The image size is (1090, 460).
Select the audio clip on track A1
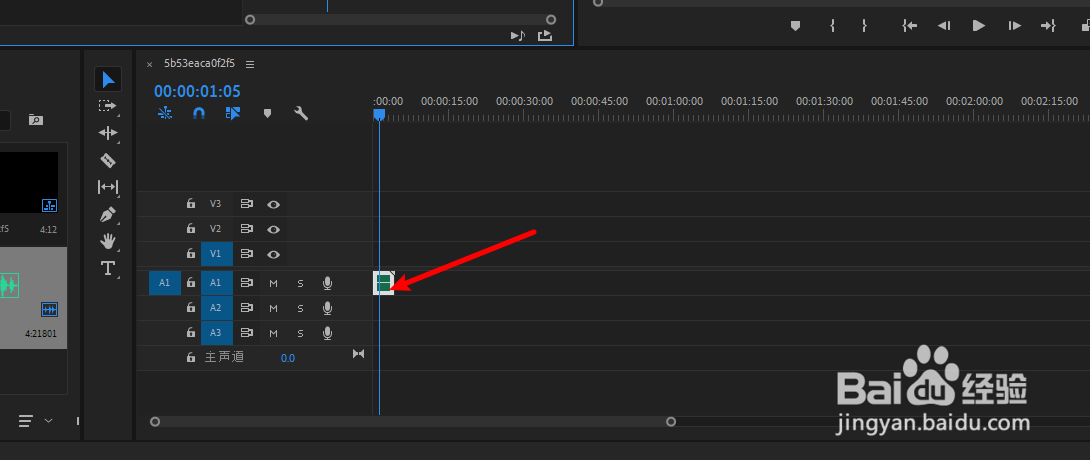pos(384,283)
